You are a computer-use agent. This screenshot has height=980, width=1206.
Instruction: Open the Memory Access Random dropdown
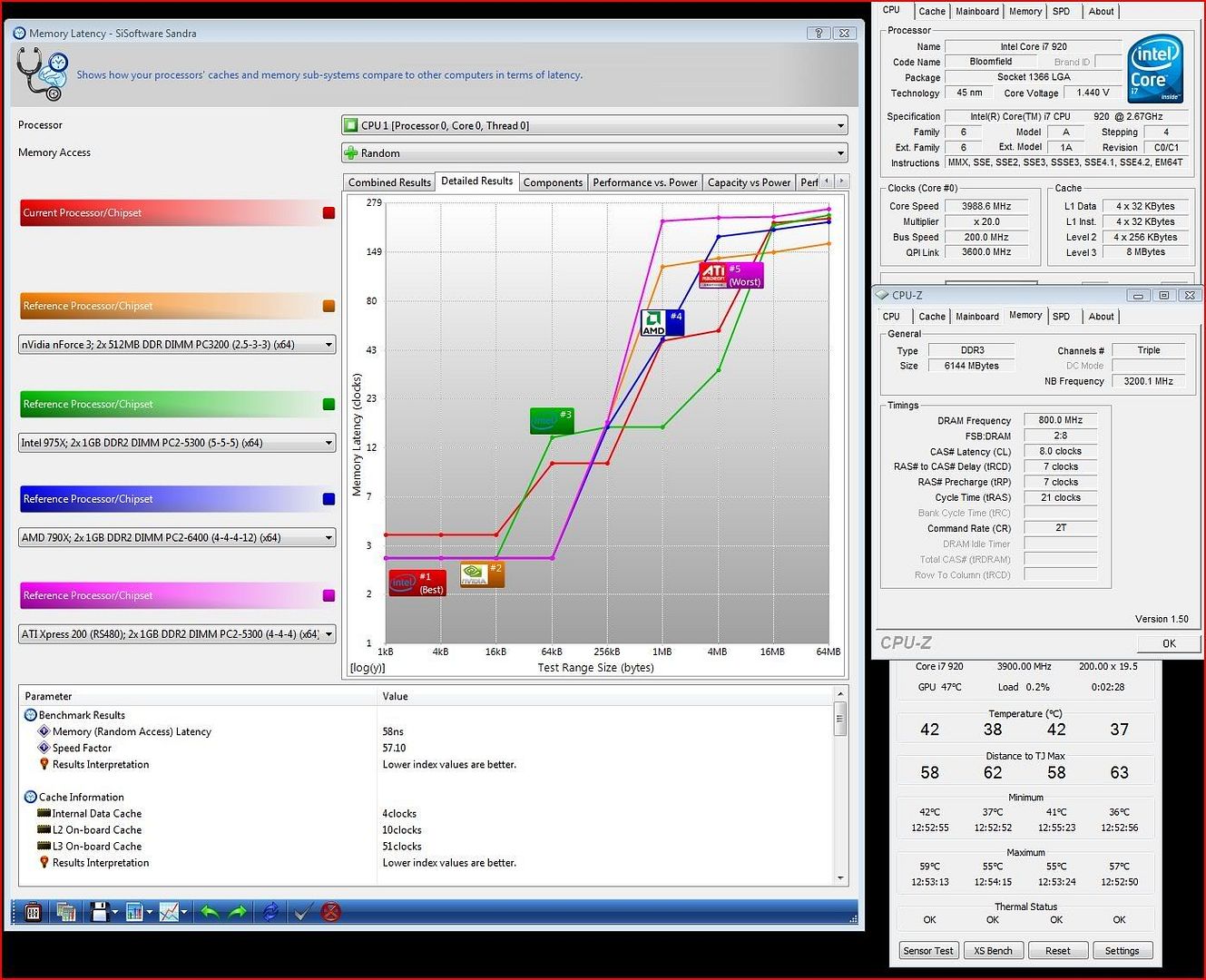pos(594,152)
